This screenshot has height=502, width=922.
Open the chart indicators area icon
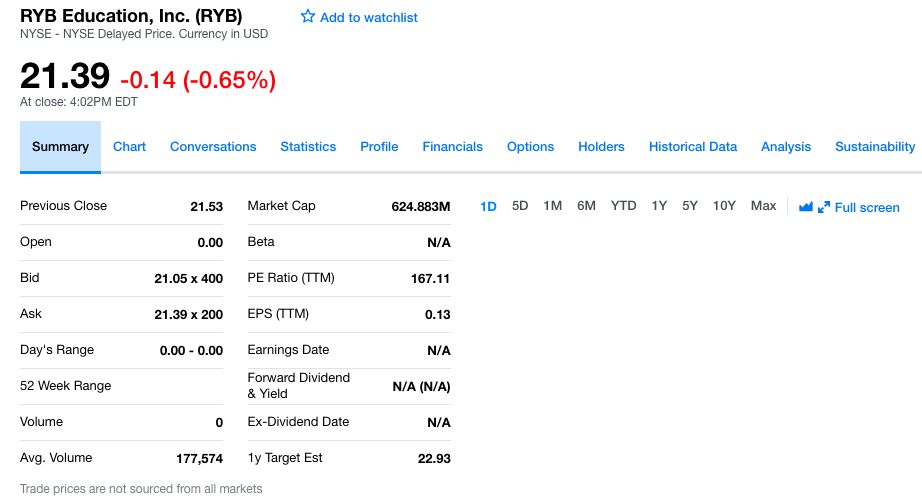(806, 207)
